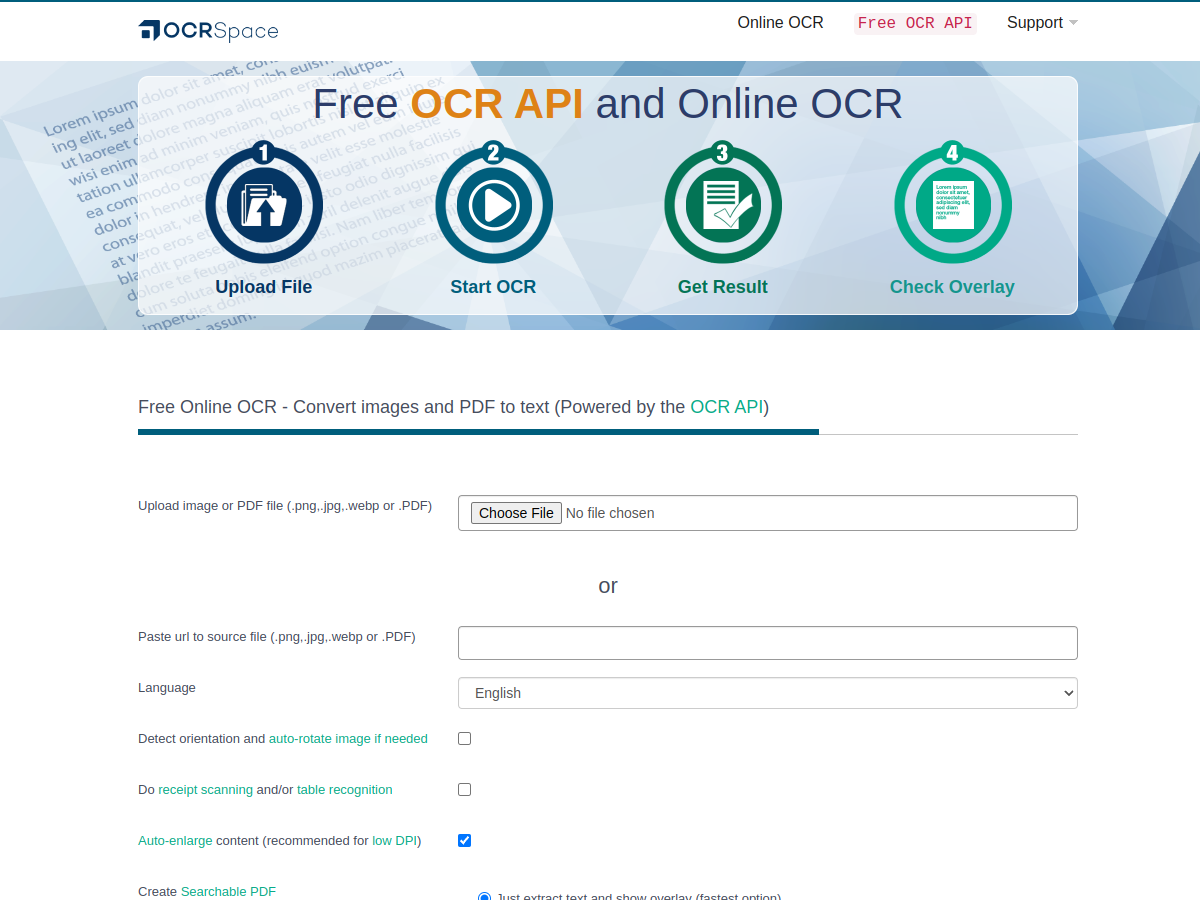Screen dimensions: 1200x900
Task: Focus the paste URL input field
Action: [768, 643]
